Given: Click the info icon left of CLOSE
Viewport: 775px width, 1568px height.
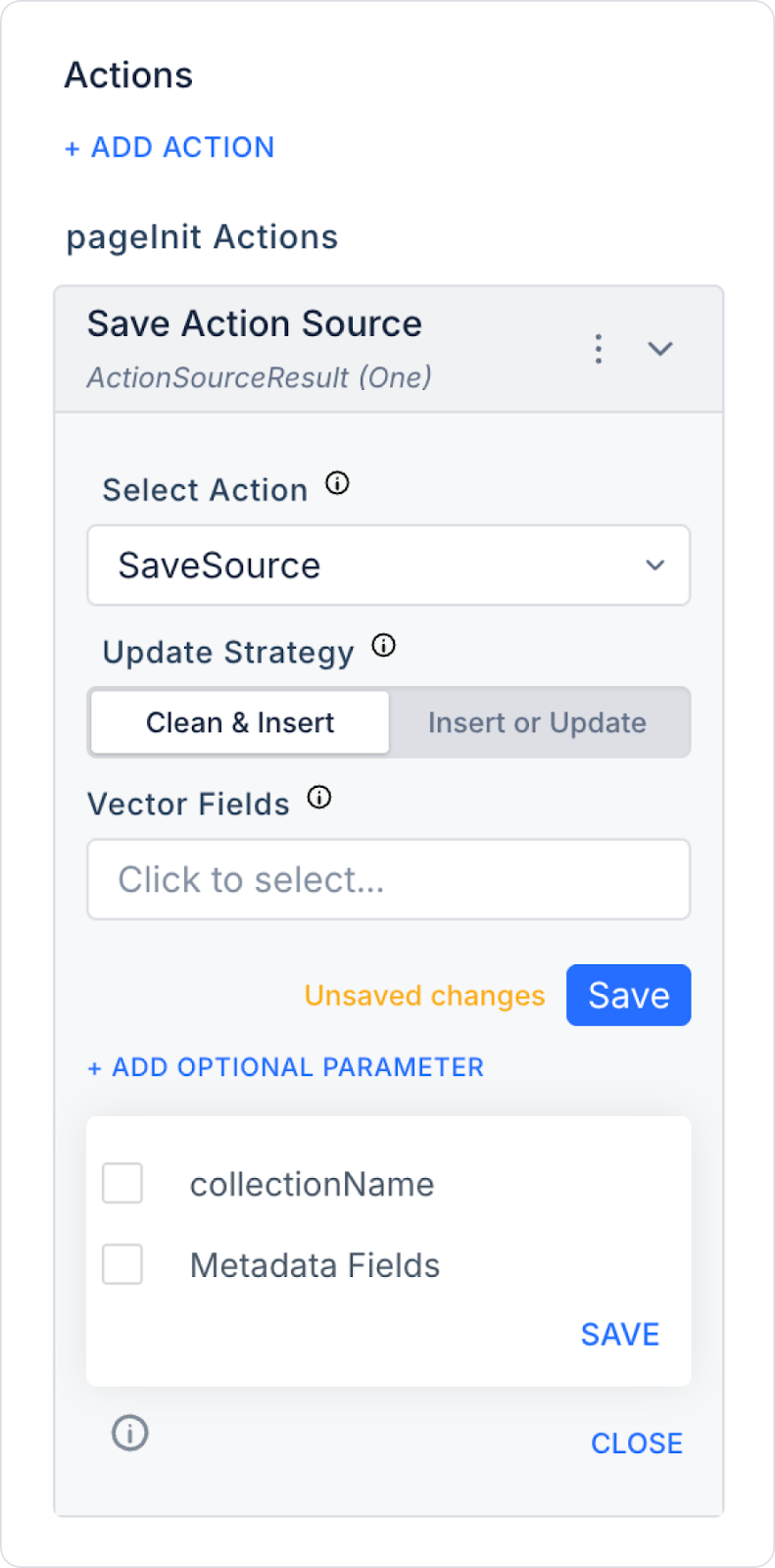Looking at the screenshot, I should tap(129, 1433).
